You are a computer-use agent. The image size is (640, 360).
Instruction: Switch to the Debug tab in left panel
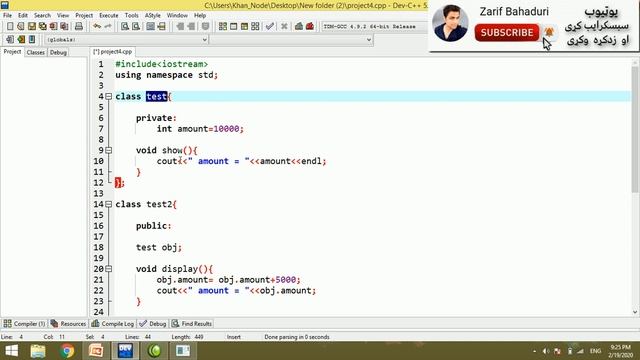pyautogui.click(x=58, y=52)
